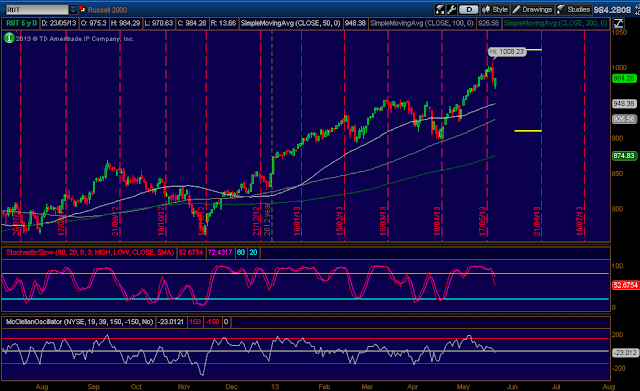Click the L: 970.63 low value

(159, 23)
